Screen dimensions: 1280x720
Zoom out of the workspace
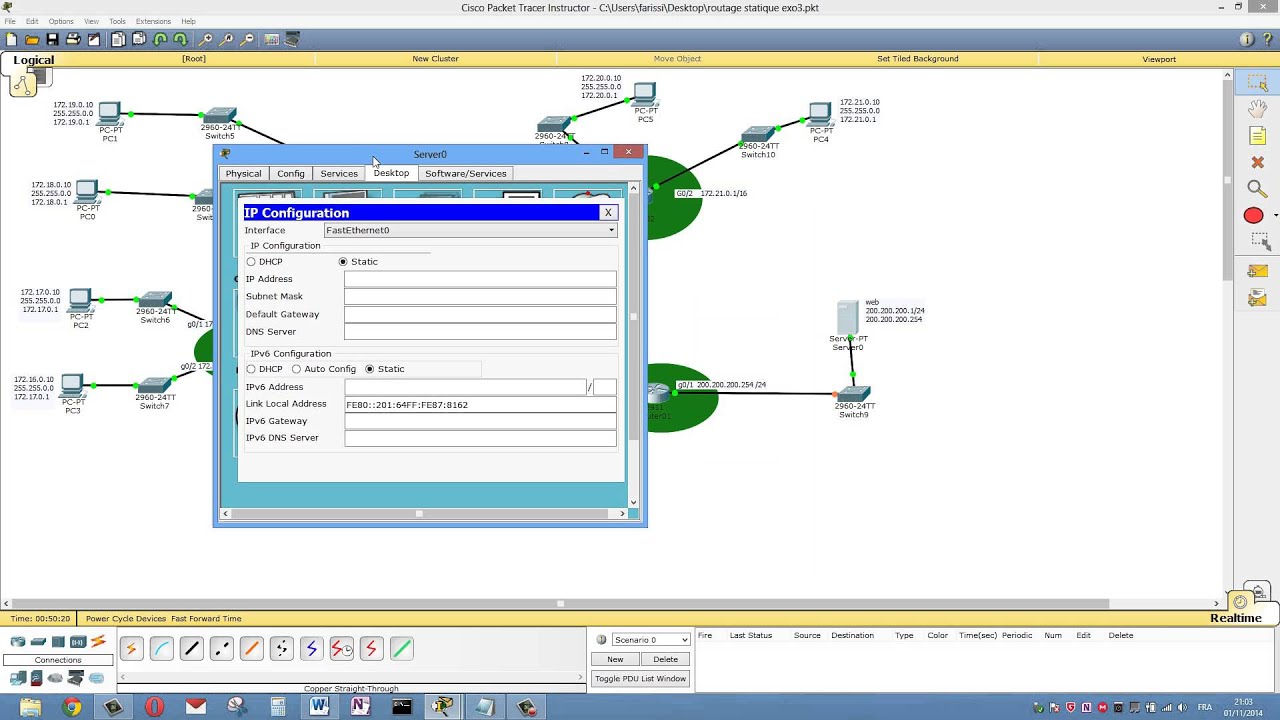click(x=248, y=39)
